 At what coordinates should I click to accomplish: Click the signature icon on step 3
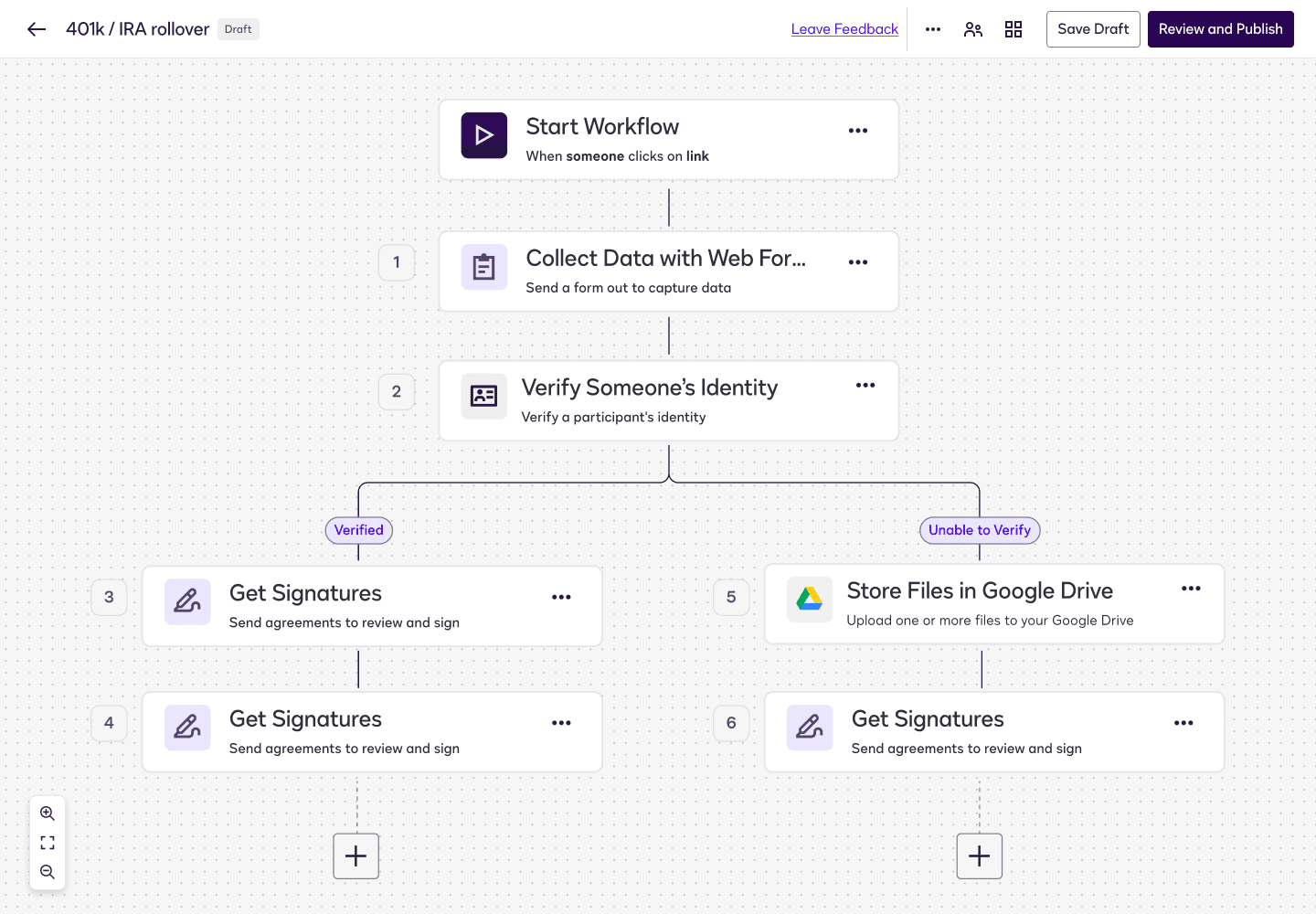point(187,601)
